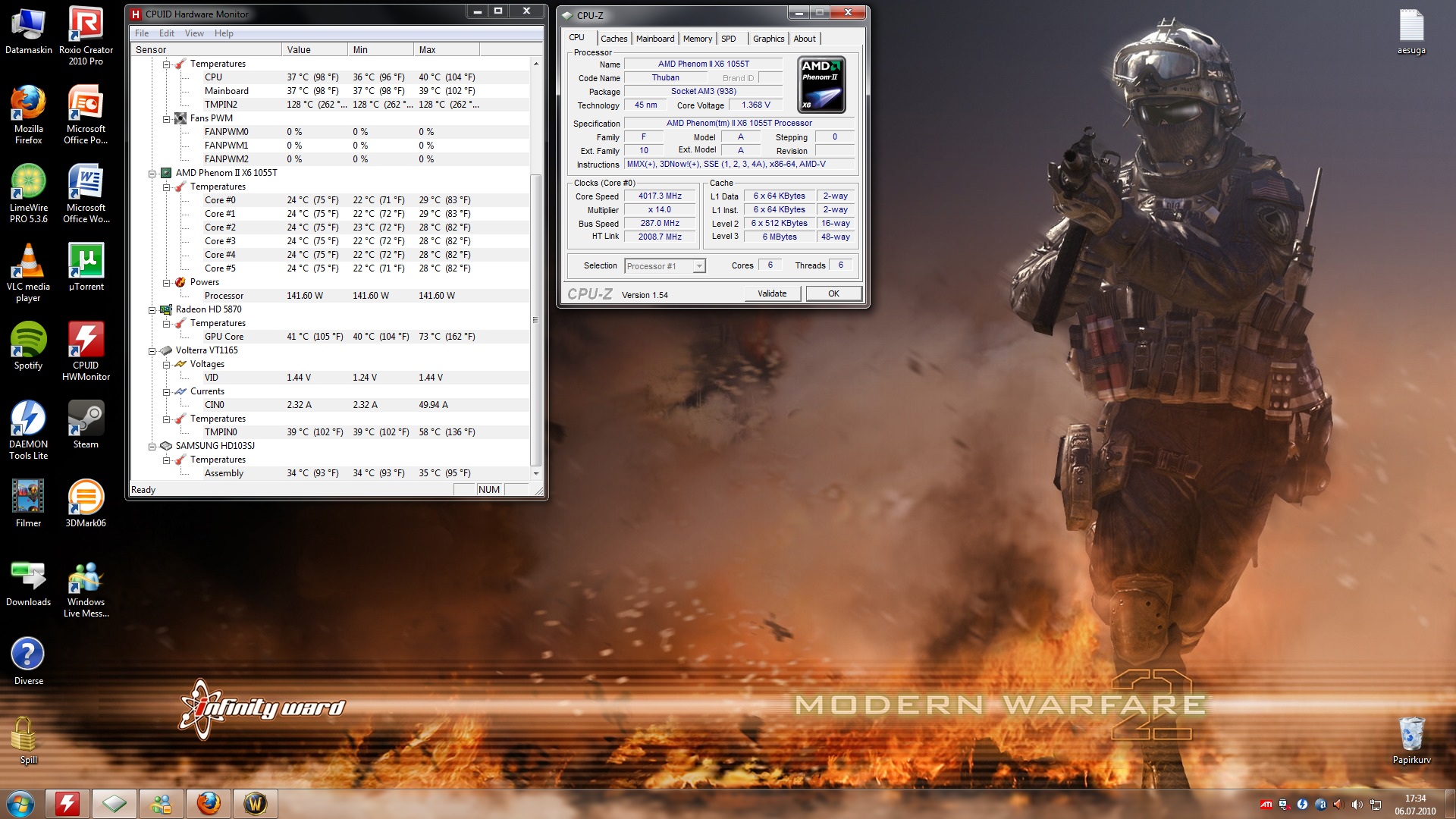
Task: Open Windows Live Messenger taskbar icon
Action: point(162,804)
